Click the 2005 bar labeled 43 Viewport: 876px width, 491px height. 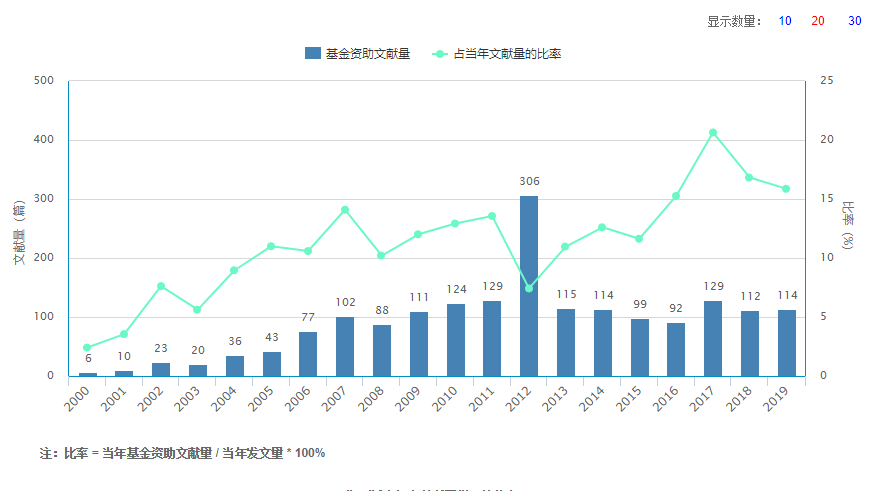[272, 364]
